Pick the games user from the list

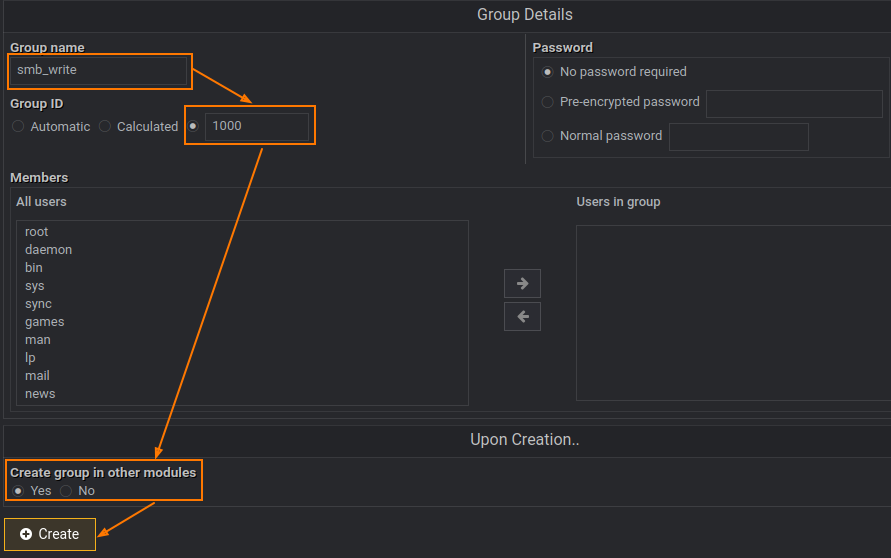pyautogui.click(x=44, y=322)
